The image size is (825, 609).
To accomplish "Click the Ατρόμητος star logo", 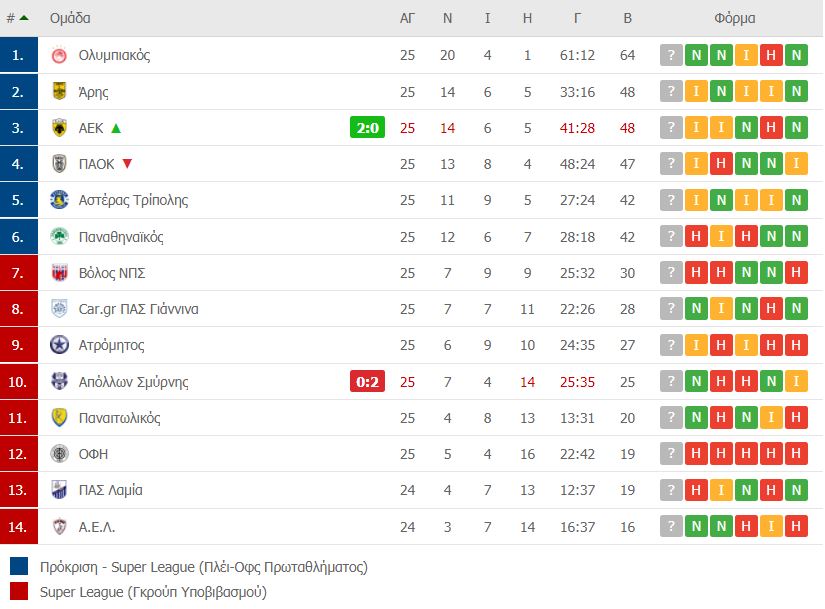I will pyautogui.click(x=59, y=345).
